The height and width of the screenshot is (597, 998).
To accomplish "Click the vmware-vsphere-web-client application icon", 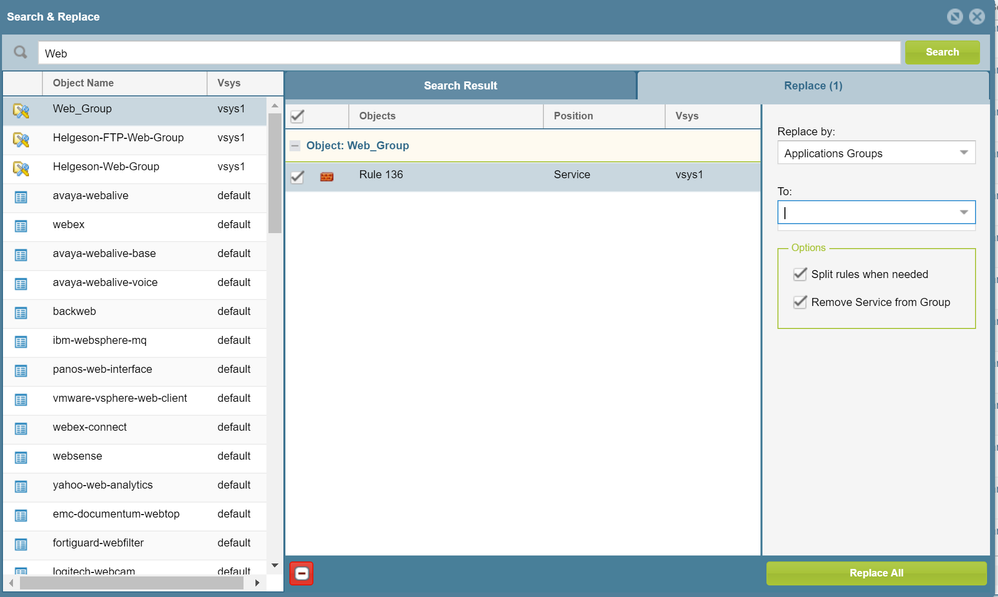I will (21, 400).
